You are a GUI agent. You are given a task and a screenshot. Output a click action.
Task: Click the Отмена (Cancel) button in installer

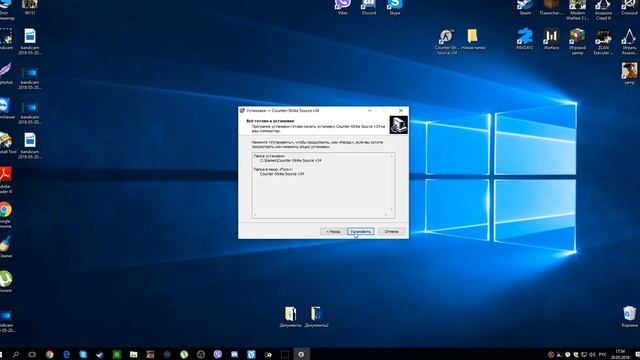tap(391, 231)
